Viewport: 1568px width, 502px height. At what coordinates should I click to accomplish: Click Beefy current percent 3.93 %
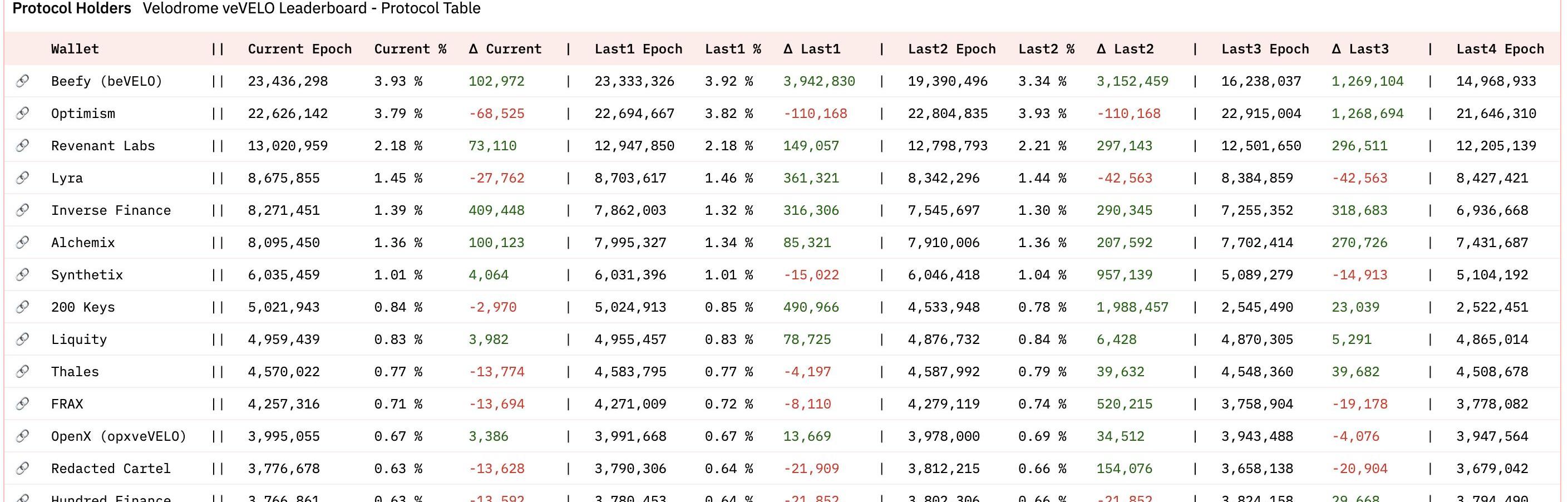click(399, 81)
